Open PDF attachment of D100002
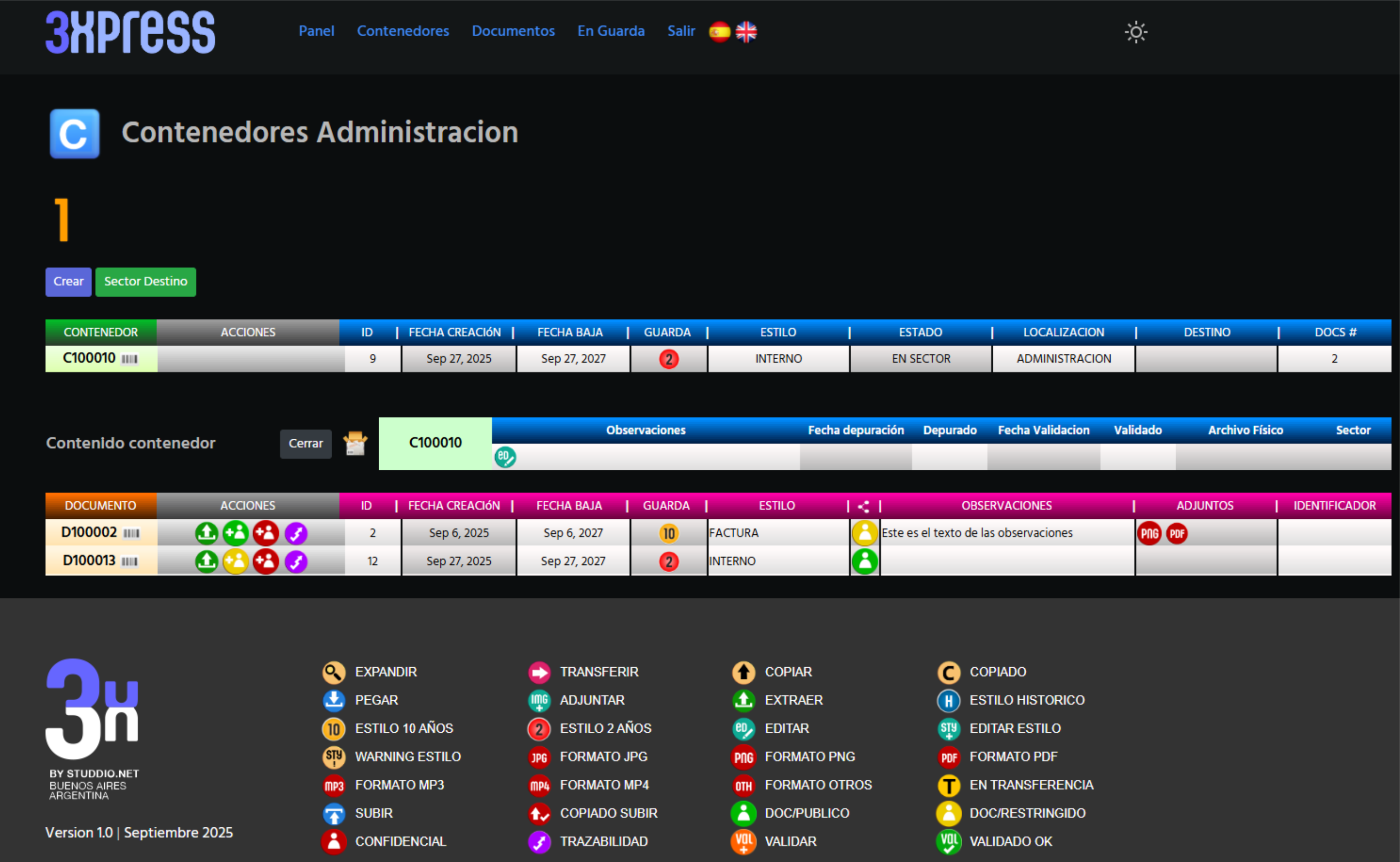This screenshot has height=862, width=1400. (x=1177, y=534)
